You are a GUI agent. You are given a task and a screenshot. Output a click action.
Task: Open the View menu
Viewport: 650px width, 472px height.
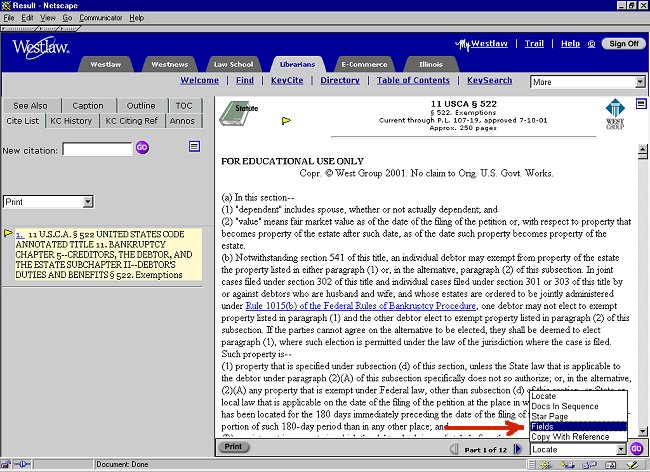point(48,18)
